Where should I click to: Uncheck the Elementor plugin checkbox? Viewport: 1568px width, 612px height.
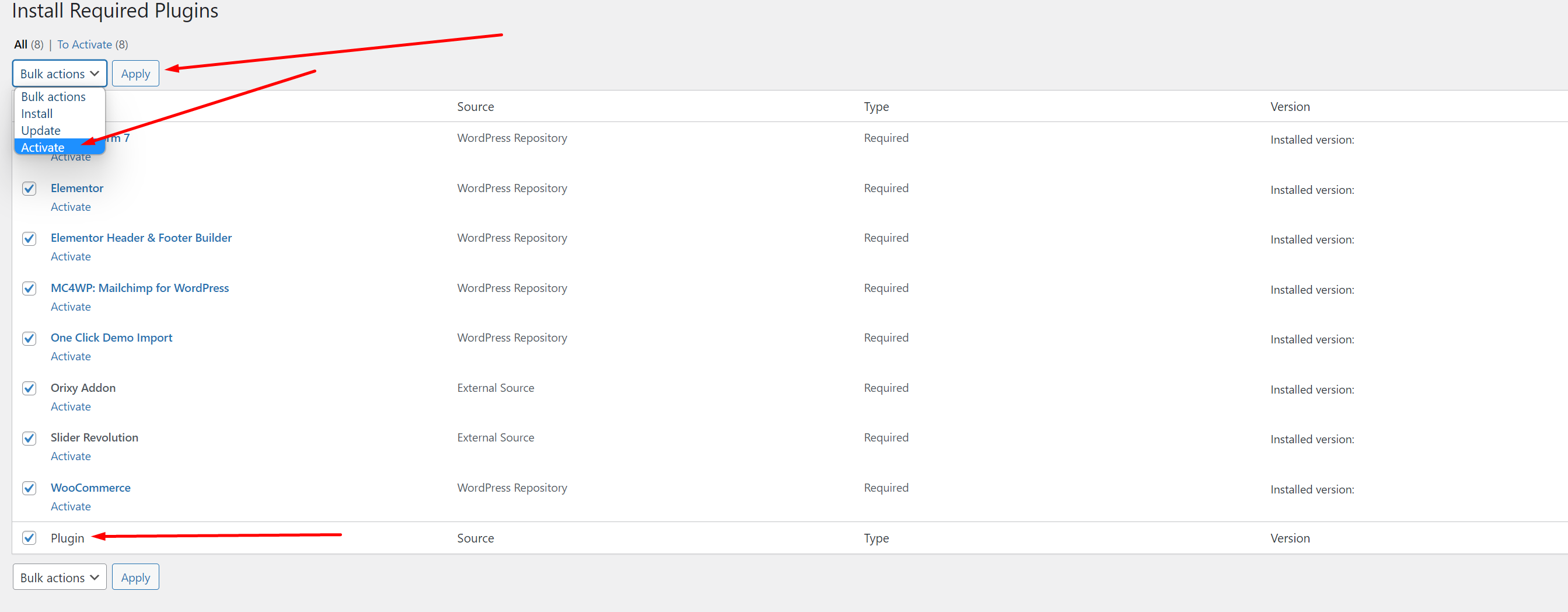29,189
